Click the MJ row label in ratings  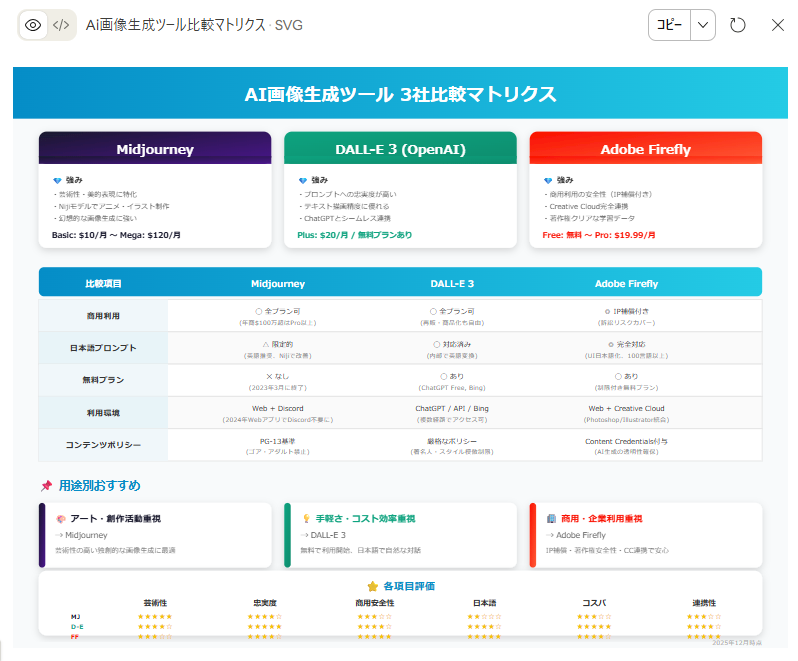tap(76, 617)
